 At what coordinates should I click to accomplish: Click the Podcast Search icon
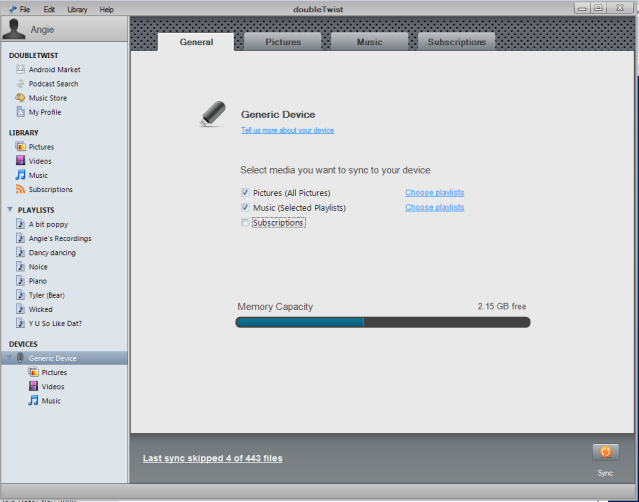click(x=20, y=84)
